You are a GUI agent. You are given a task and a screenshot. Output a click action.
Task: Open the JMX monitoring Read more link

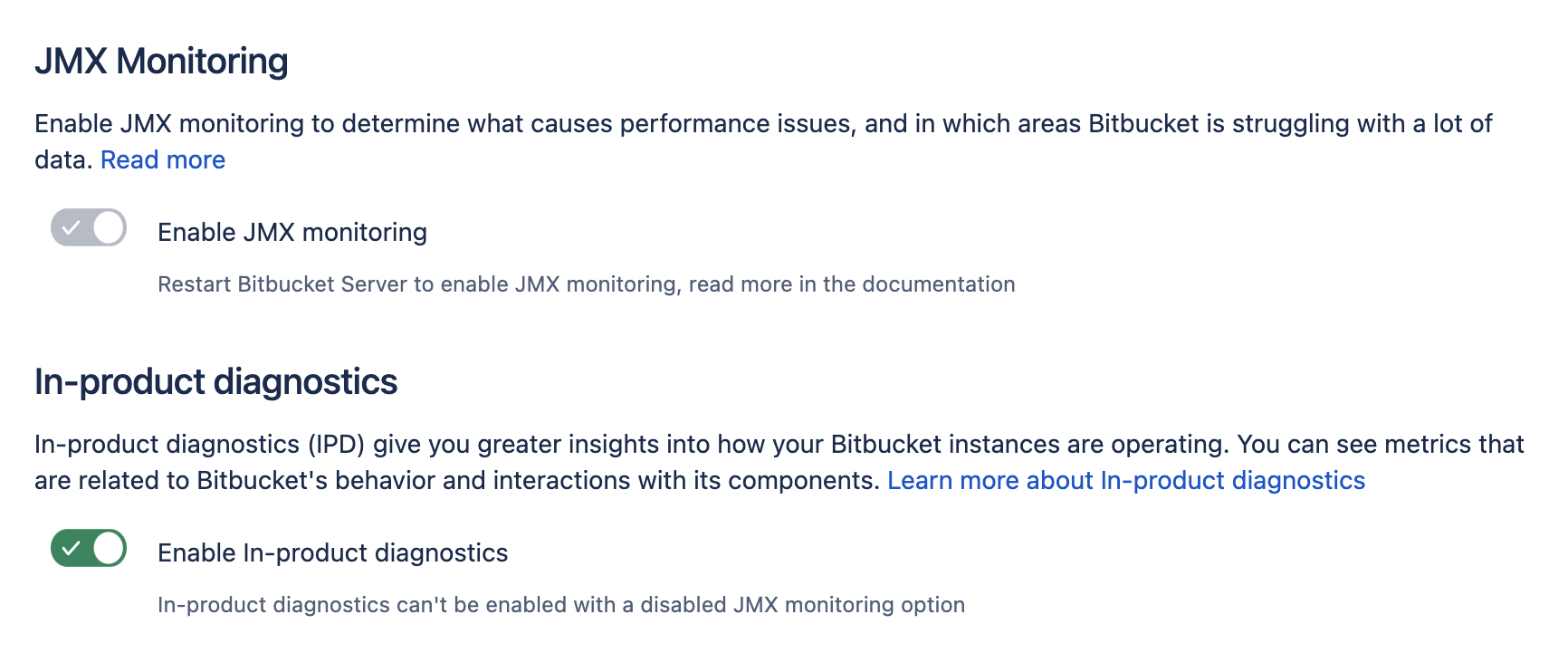coord(163,160)
